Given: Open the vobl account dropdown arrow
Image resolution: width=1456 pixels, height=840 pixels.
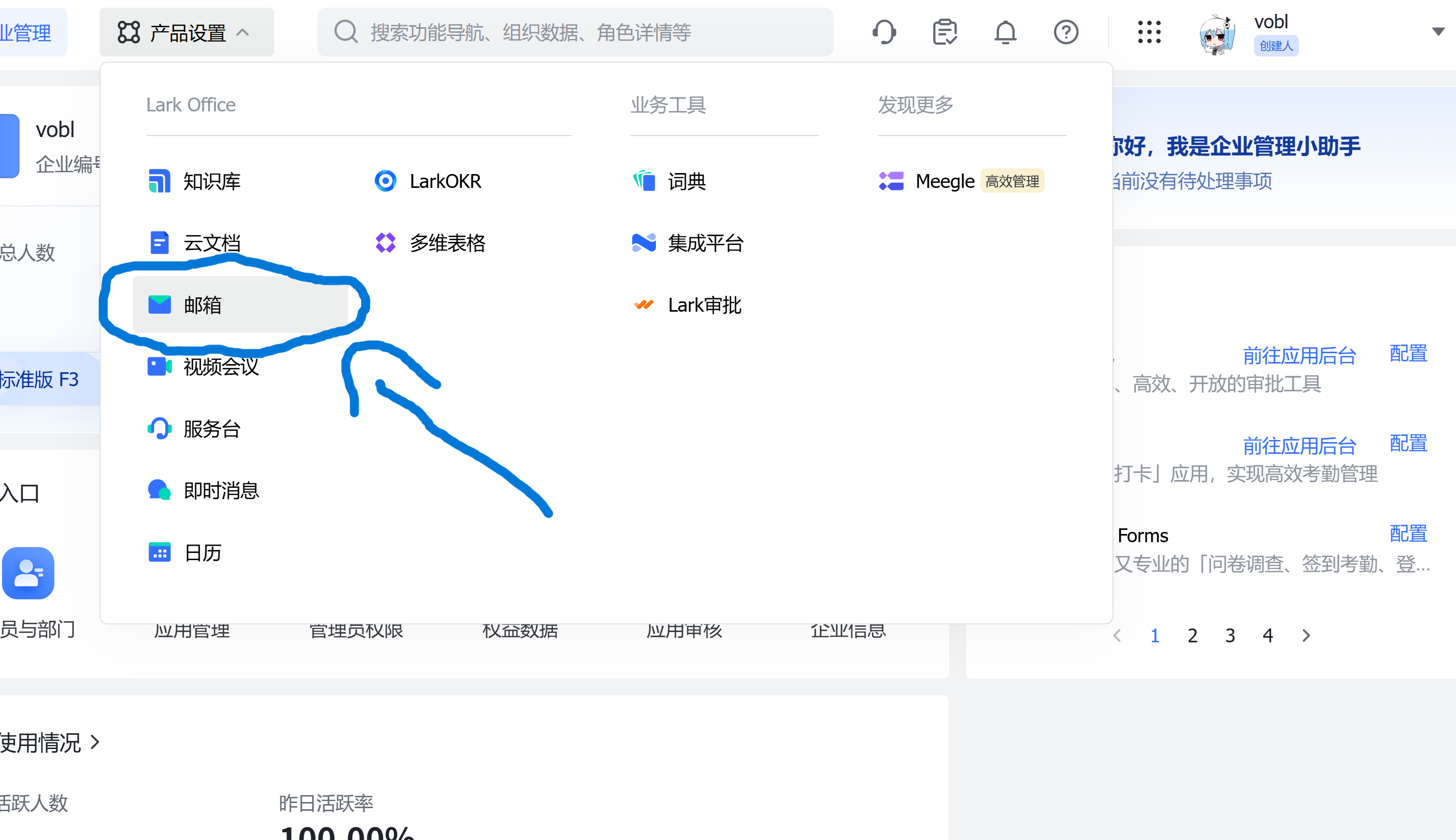Looking at the screenshot, I should click(x=1438, y=32).
